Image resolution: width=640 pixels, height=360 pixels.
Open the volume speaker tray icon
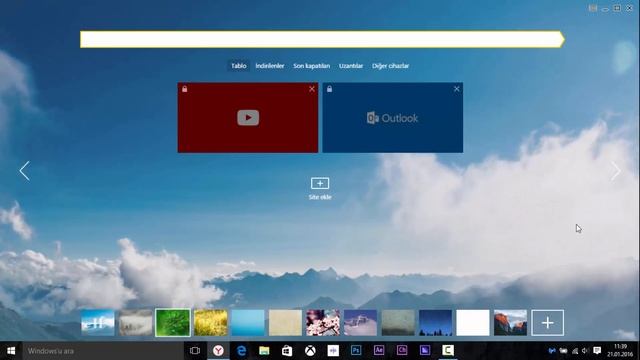[585, 351]
